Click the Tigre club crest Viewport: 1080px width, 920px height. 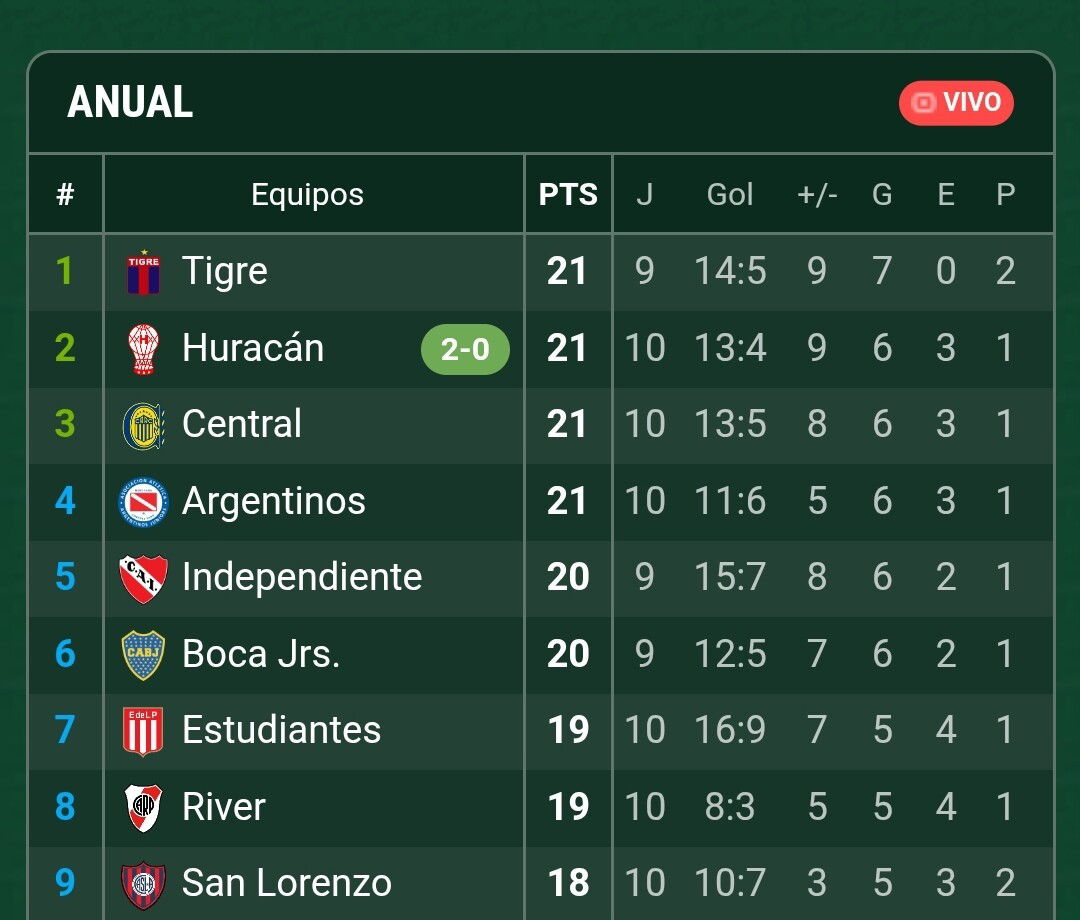pyautogui.click(x=143, y=272)
